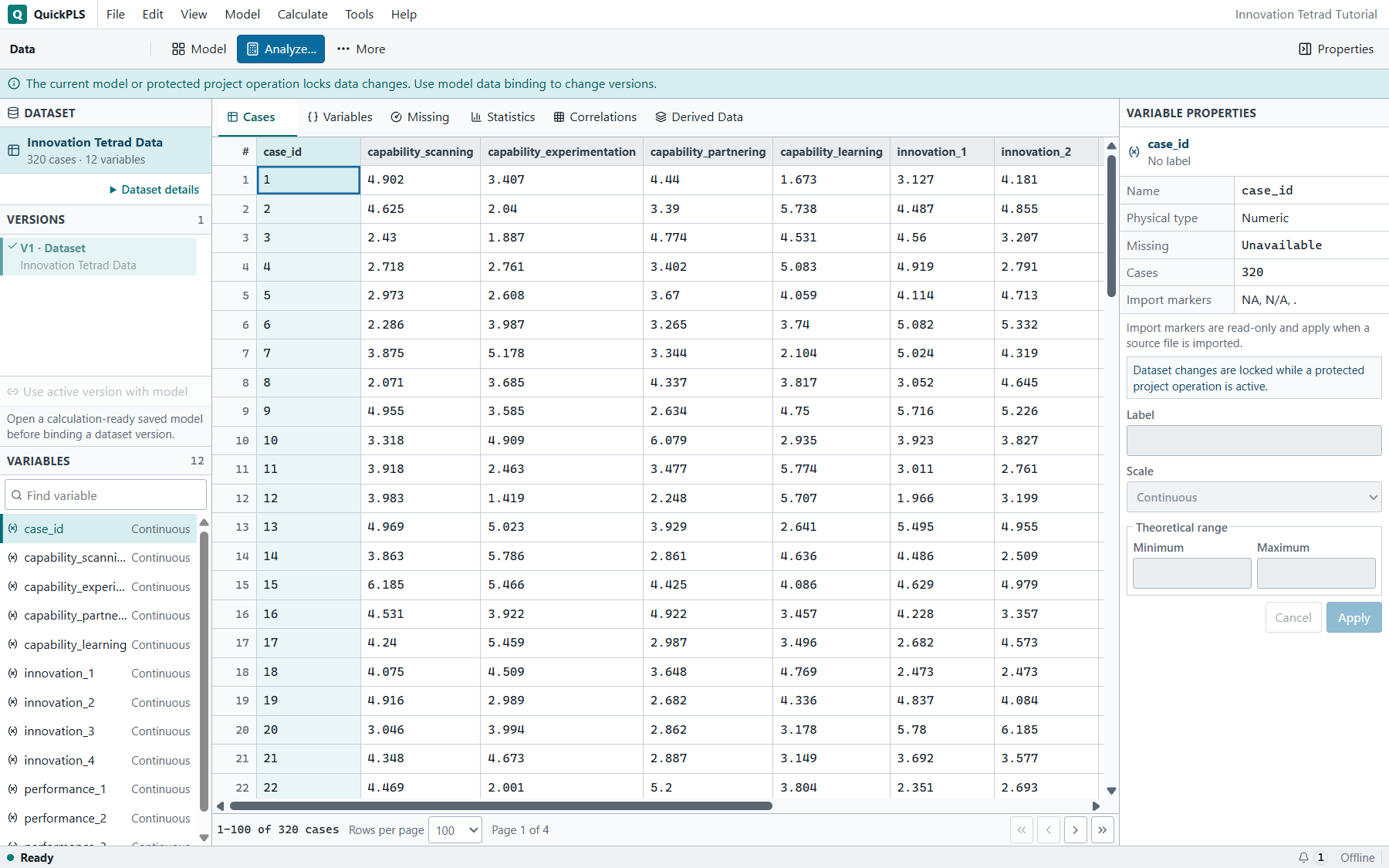Viewport: 1389px width, 868px height.
Task: Open the Calculate menu
Action: click(302, 14)
